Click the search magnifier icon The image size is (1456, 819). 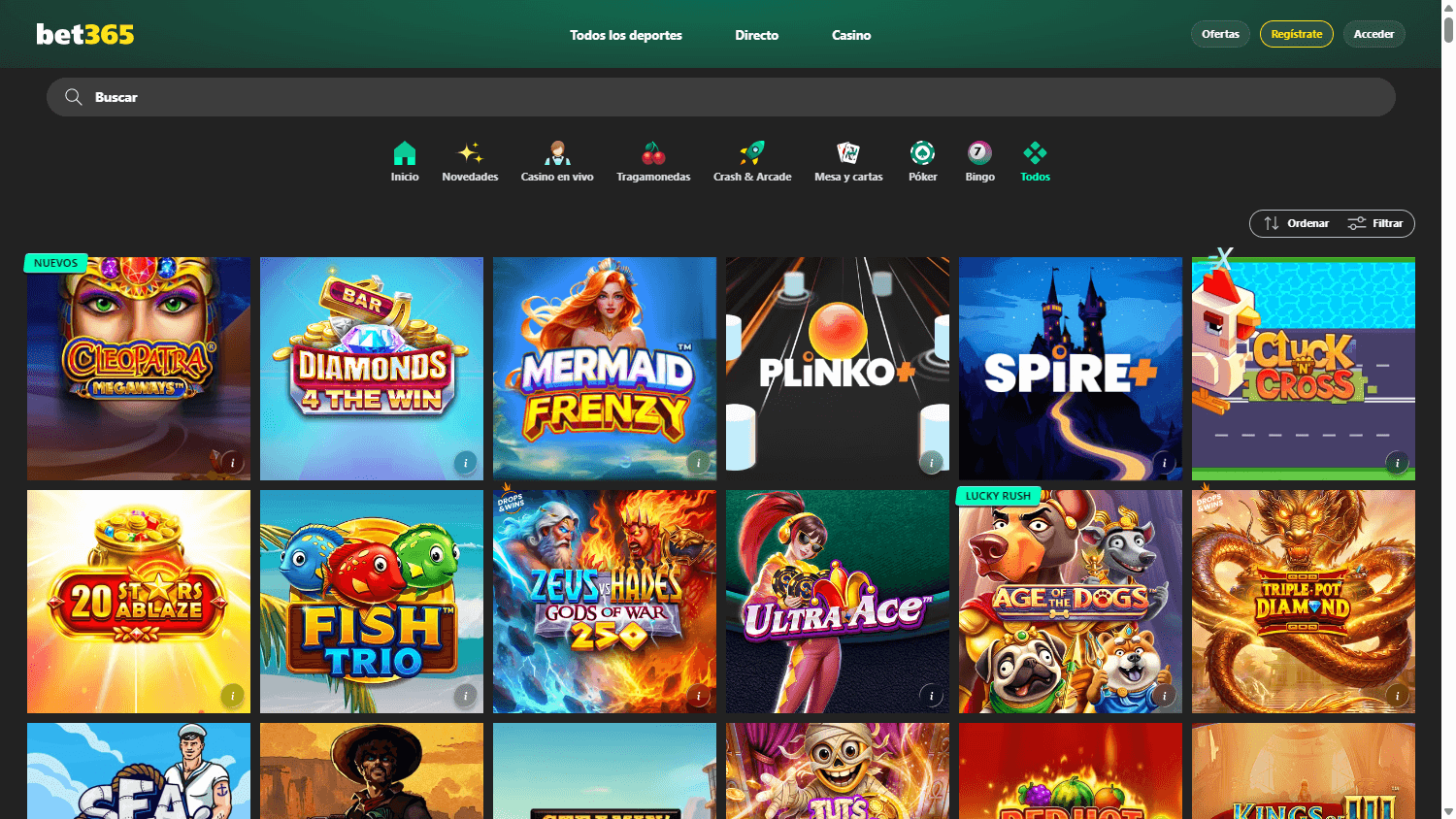pos(73,97)
